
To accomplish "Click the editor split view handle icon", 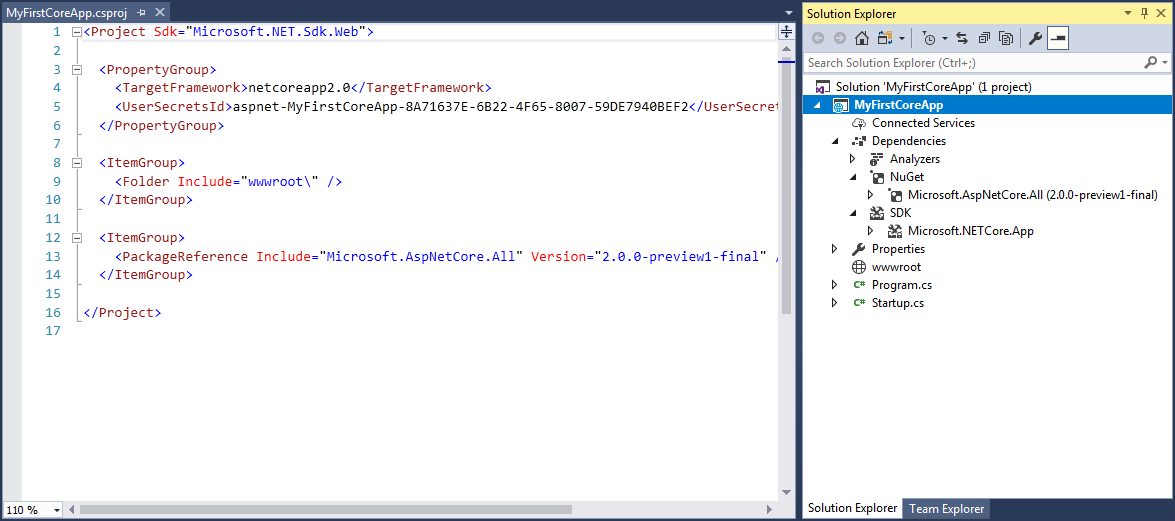I will click(x=787, y=31).
